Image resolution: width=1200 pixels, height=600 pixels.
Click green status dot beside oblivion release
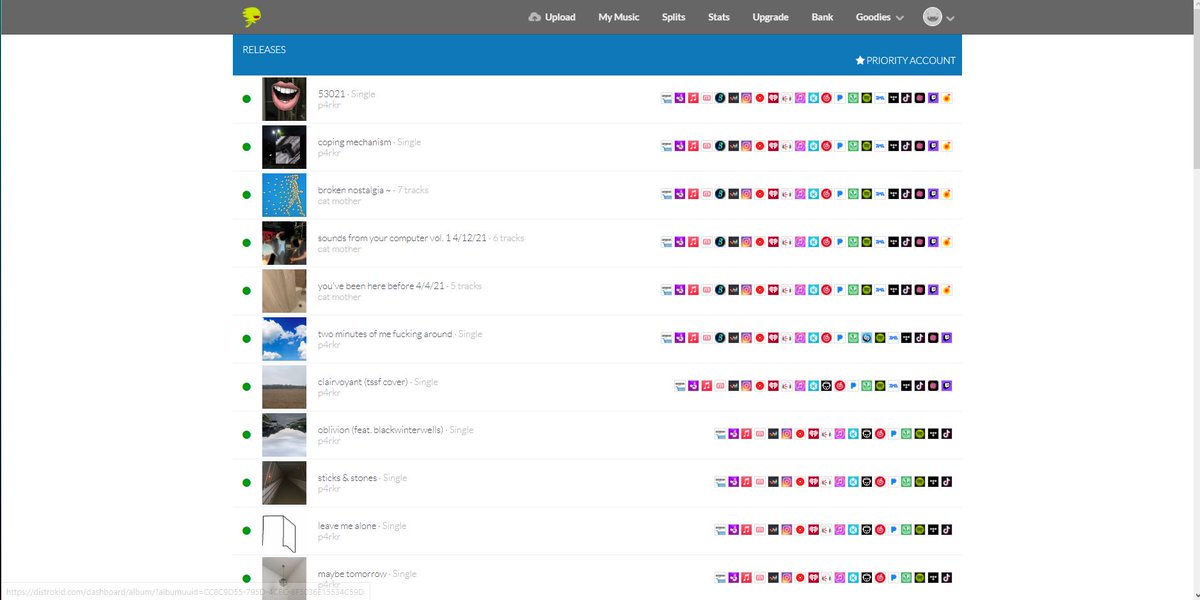pos(247,435)
